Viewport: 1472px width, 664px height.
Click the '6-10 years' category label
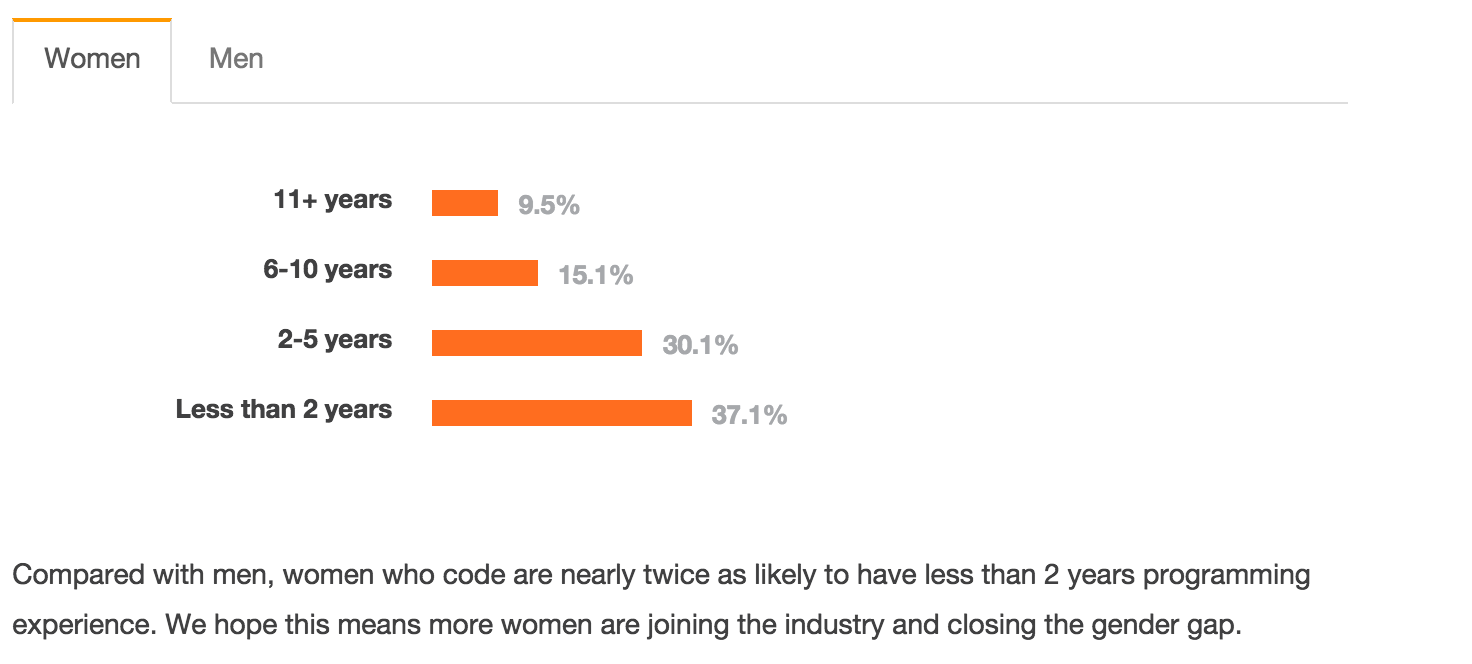click(x=328, y=270)
